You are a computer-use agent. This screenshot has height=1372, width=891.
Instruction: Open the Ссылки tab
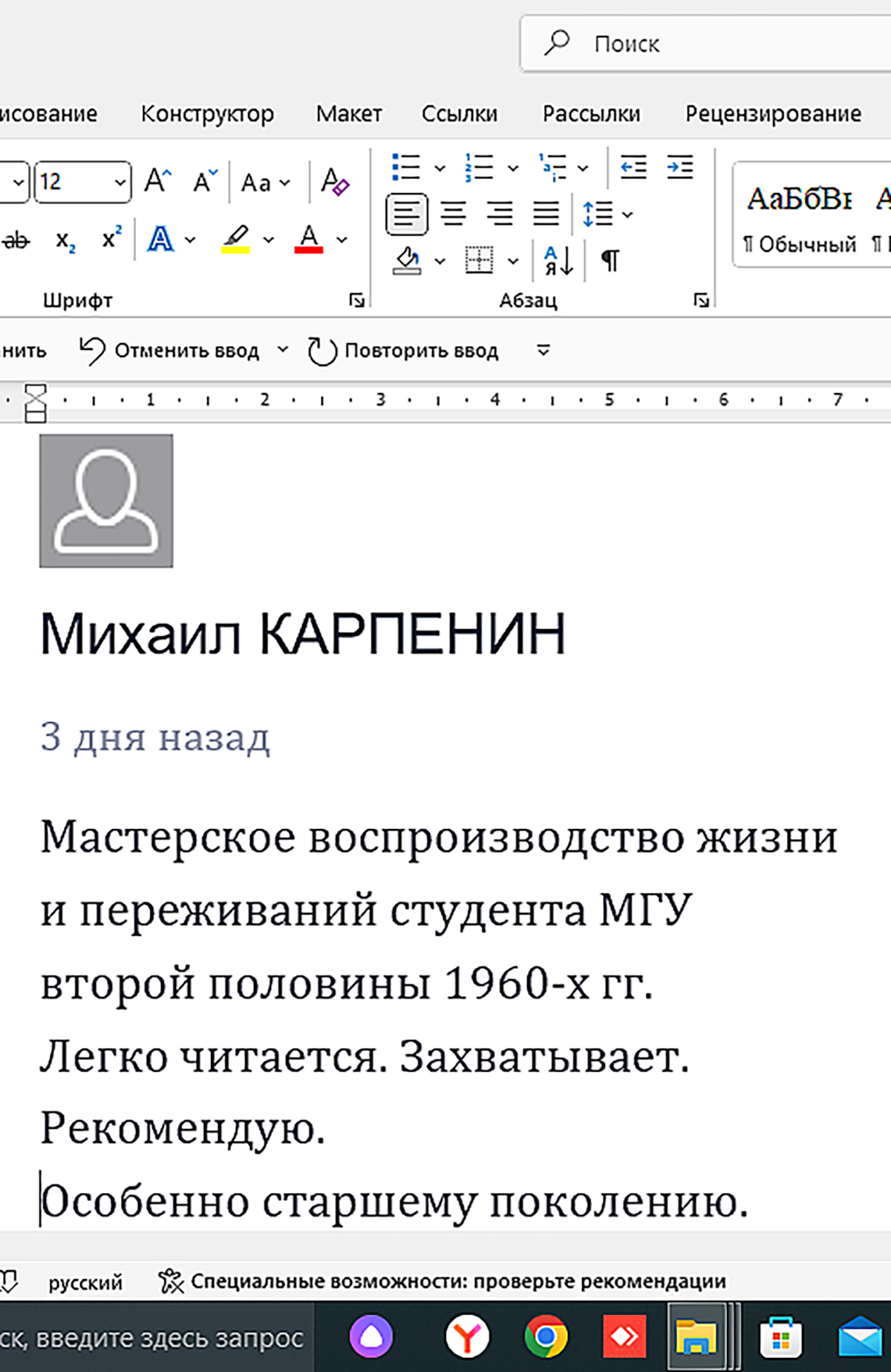(460, 114)
